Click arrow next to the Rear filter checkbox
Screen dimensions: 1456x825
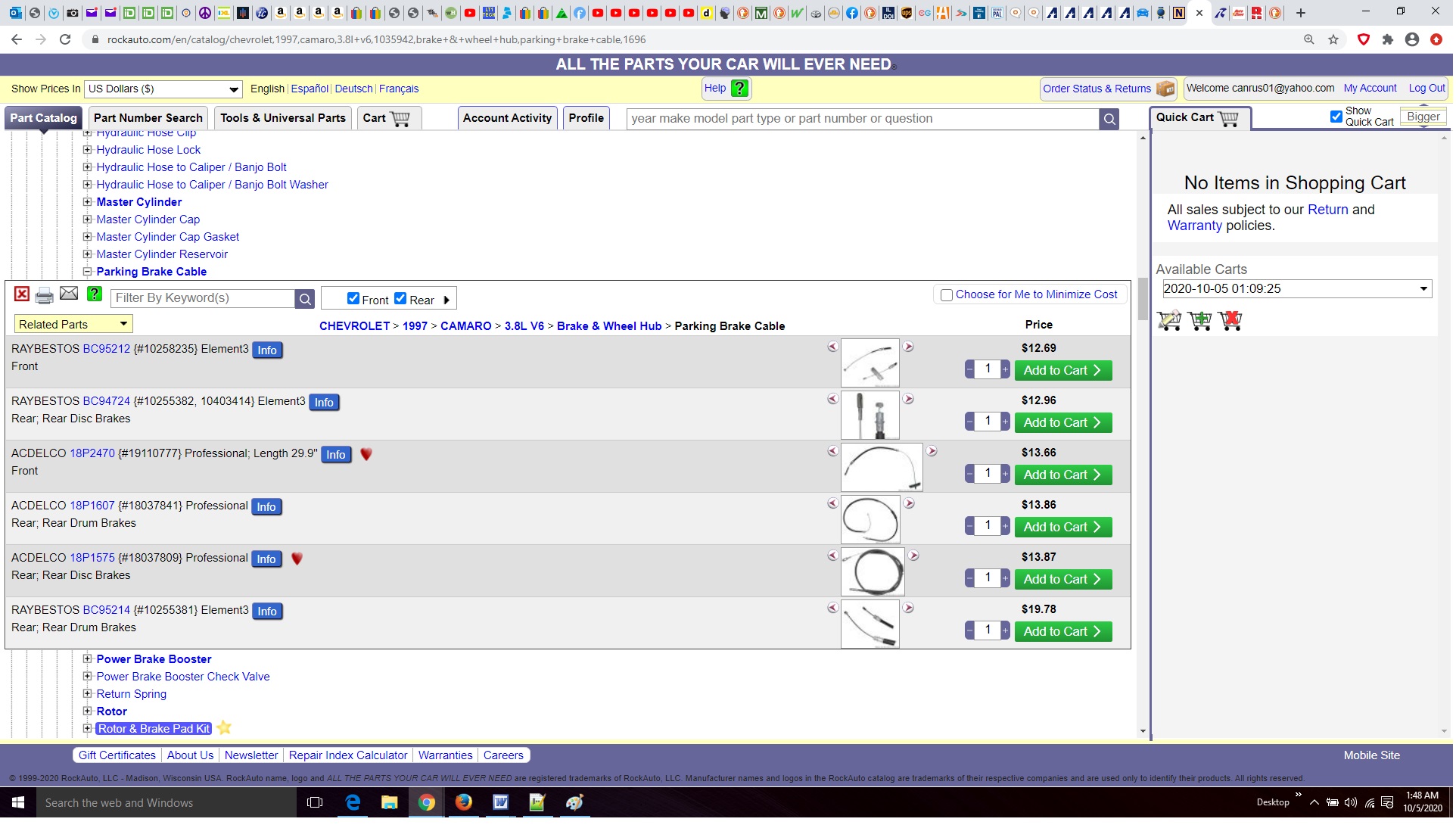pyautogui.click(x=447, y=300)
